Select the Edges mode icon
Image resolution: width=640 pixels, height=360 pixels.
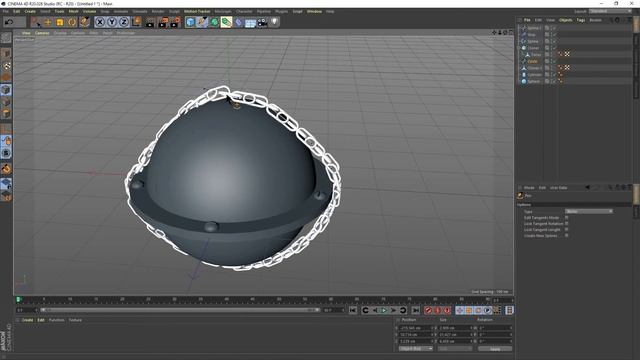point(6,102)
